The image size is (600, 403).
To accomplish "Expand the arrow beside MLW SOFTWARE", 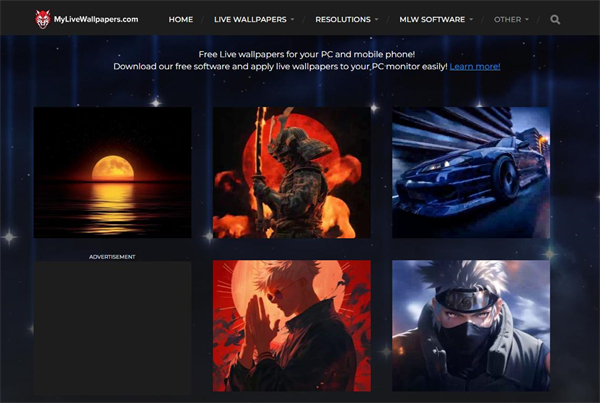I will click(471, 19).
